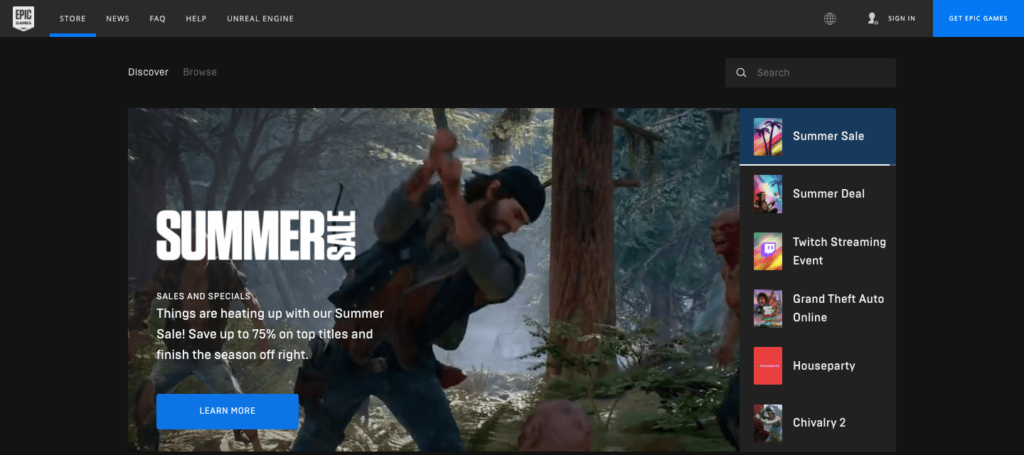Click the Houseparty carousel label
This screenshot has height=455, width=1024.
pos(824,366)
